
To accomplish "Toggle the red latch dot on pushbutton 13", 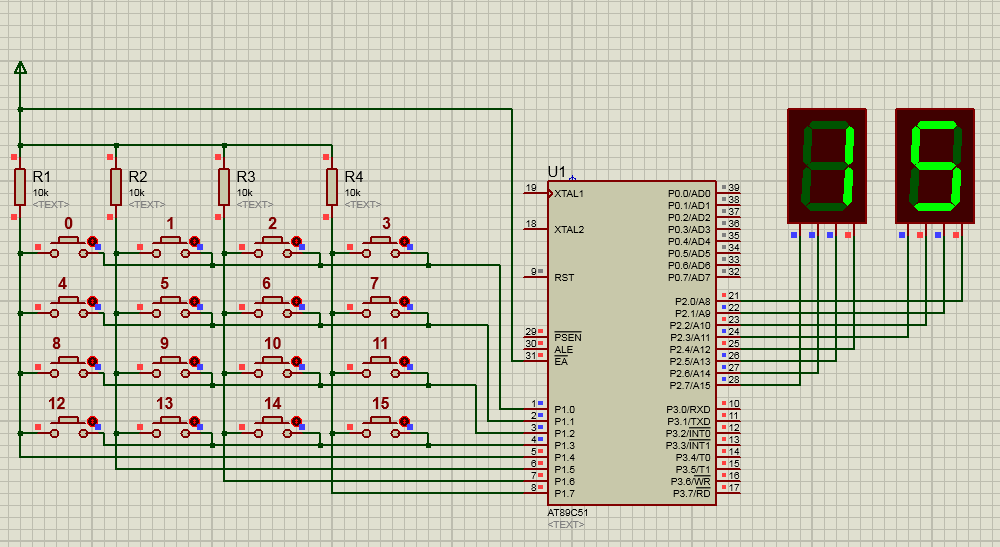I will [x=195, y=421].
